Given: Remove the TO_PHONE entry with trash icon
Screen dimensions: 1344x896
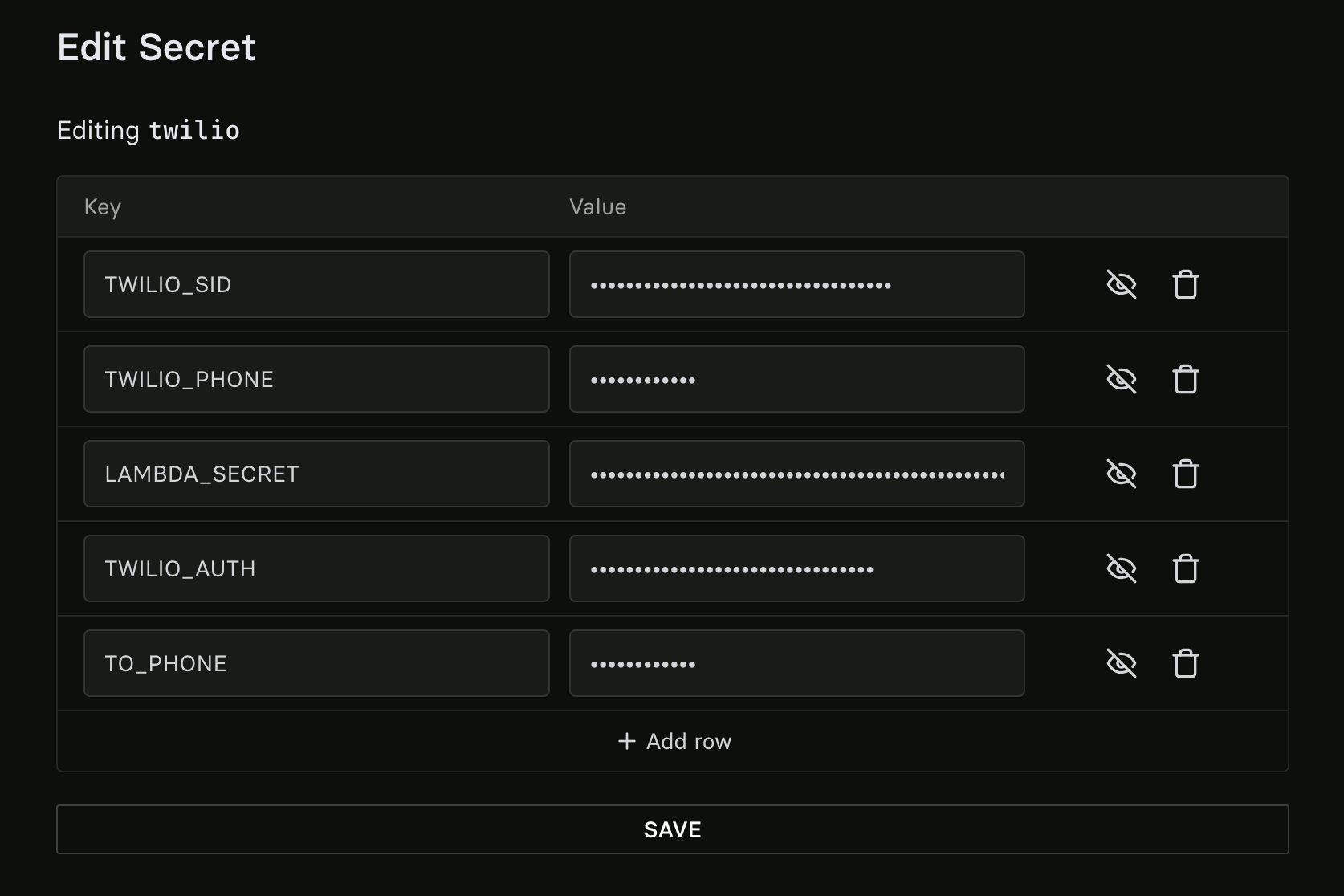Looking at the screenshot, I should 1185,663.
